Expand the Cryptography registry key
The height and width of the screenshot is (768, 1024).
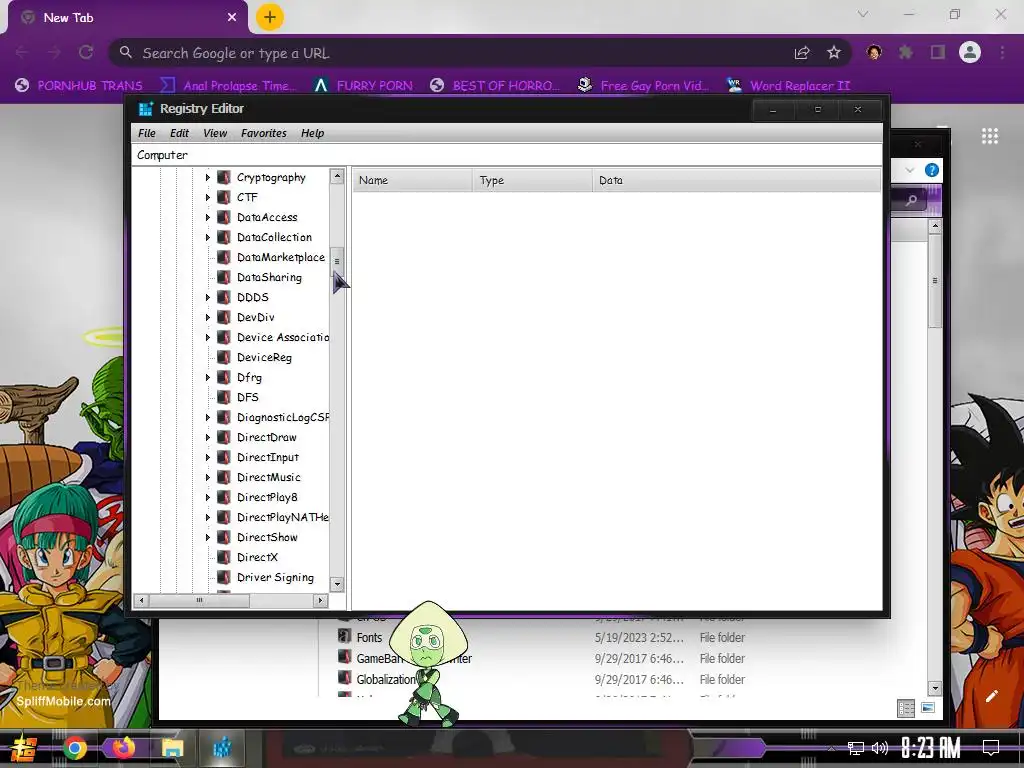pyautogui.click(x=208, y=178)
